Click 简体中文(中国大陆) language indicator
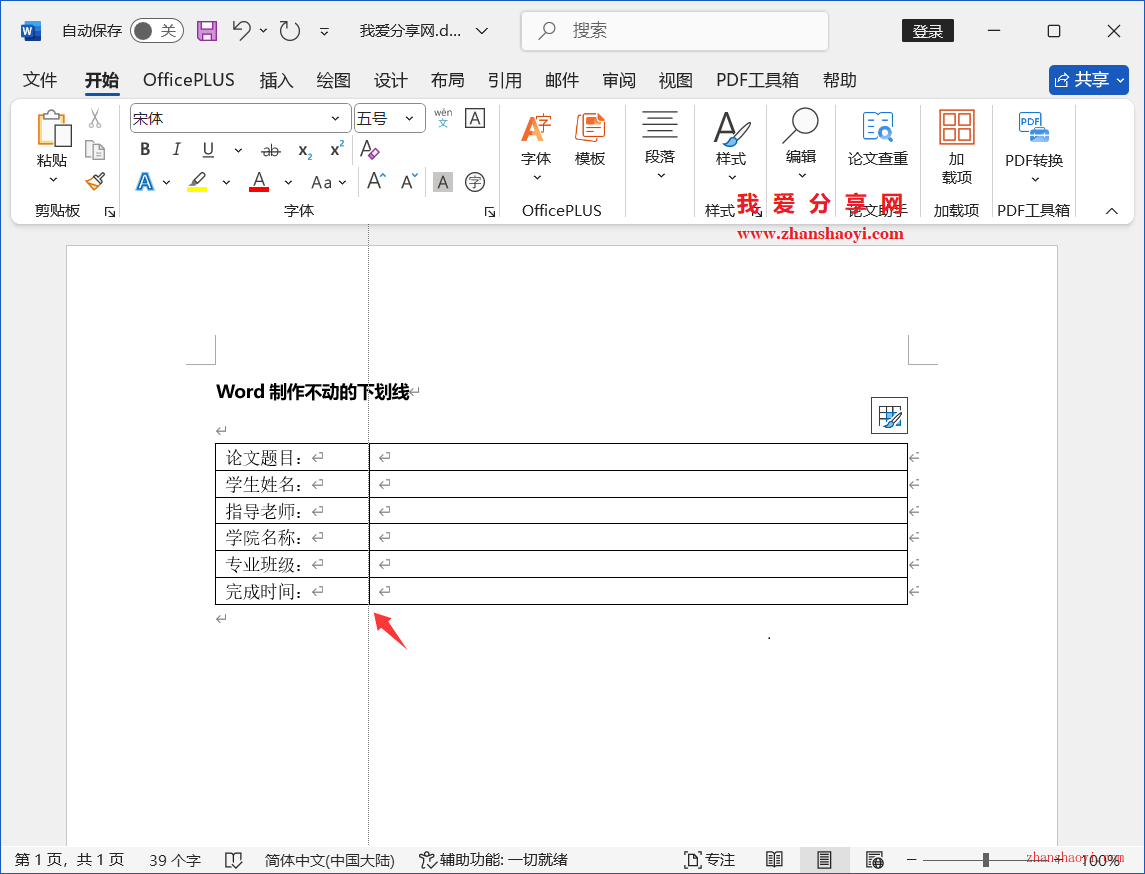 [329, 860]
